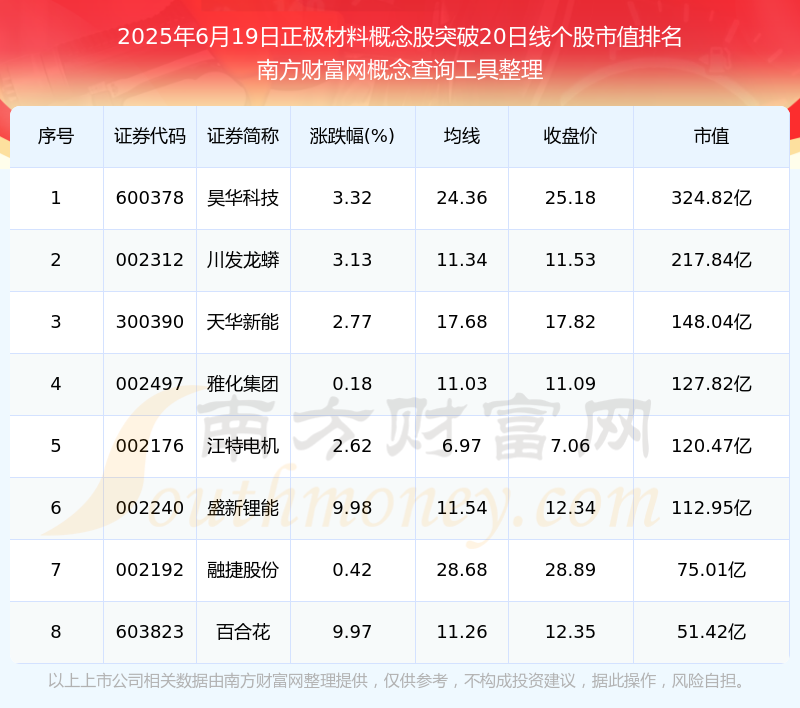
Task: Click closing price 11.53
Action: [x=570, y=260]
